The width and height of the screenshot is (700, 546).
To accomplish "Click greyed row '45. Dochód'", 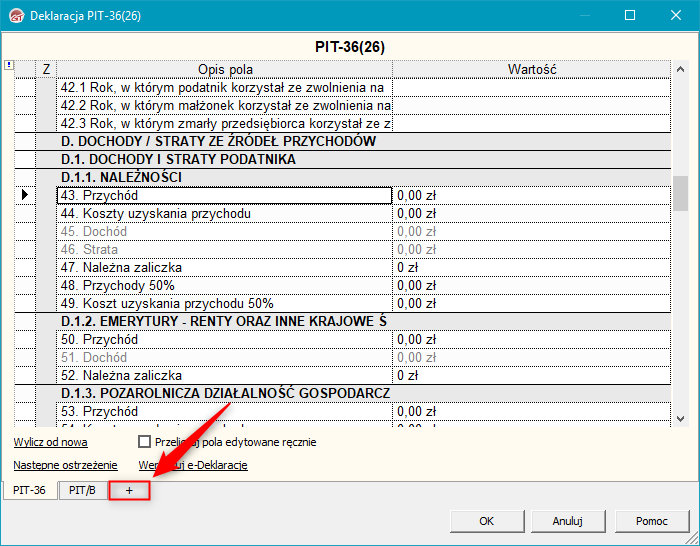I will pos(225,231).
